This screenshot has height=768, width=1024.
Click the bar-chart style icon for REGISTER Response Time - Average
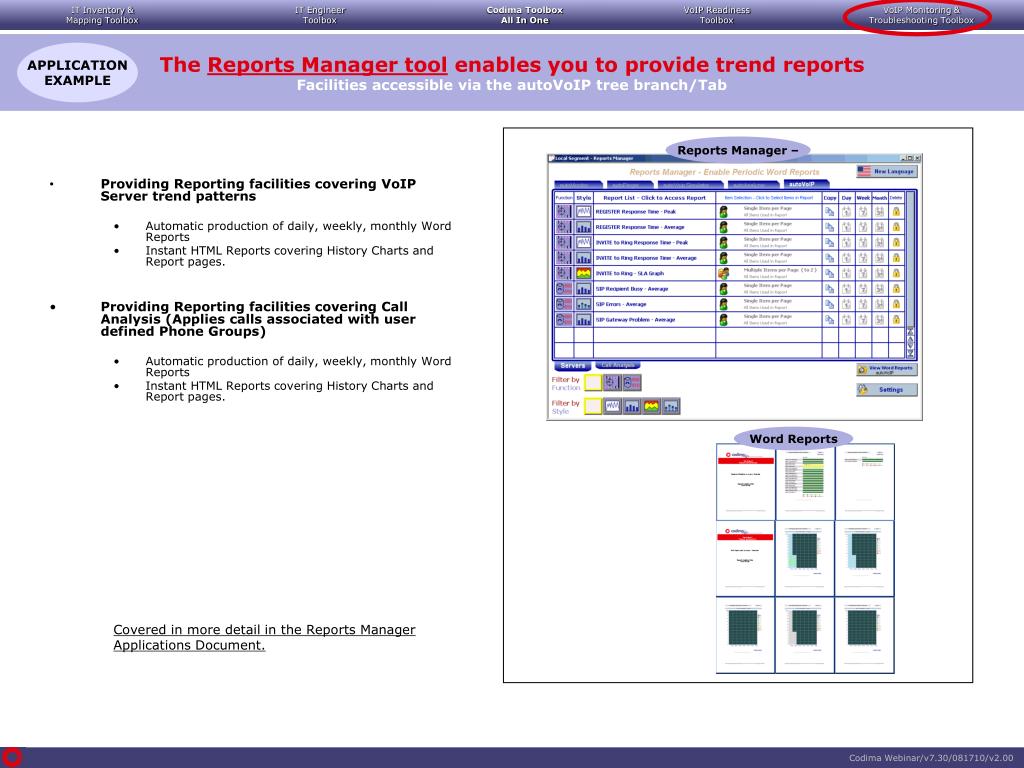(583, 227)
